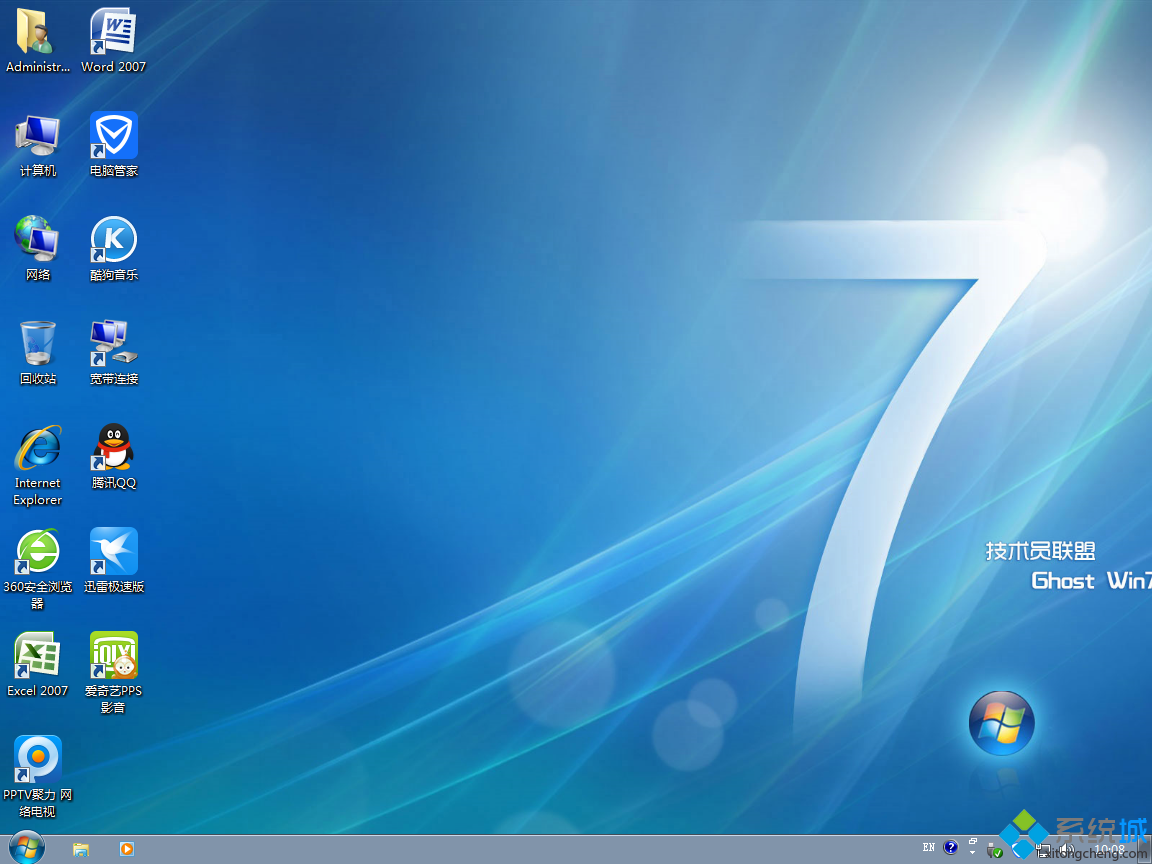The image size is (1152, 864).
Task: Click the EN language bar indicator
Action: tap(929, 848)
